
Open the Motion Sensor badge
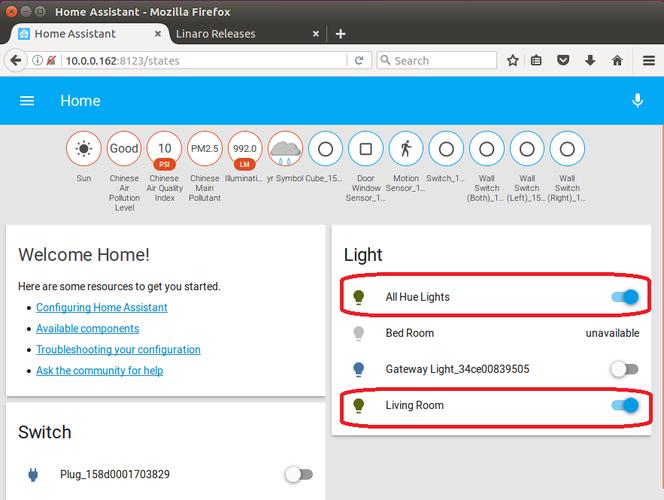(x=406, y=149)
